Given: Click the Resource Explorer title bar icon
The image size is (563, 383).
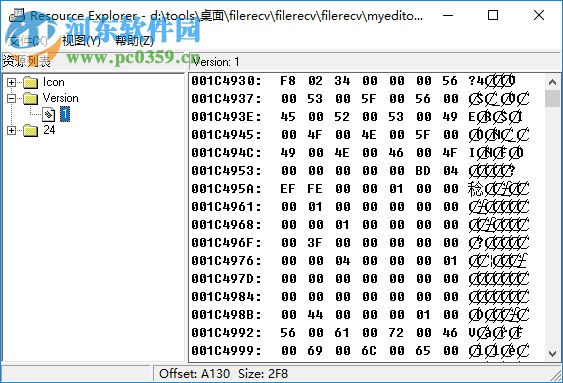Looking at the screenshot, I should (17, 15).
